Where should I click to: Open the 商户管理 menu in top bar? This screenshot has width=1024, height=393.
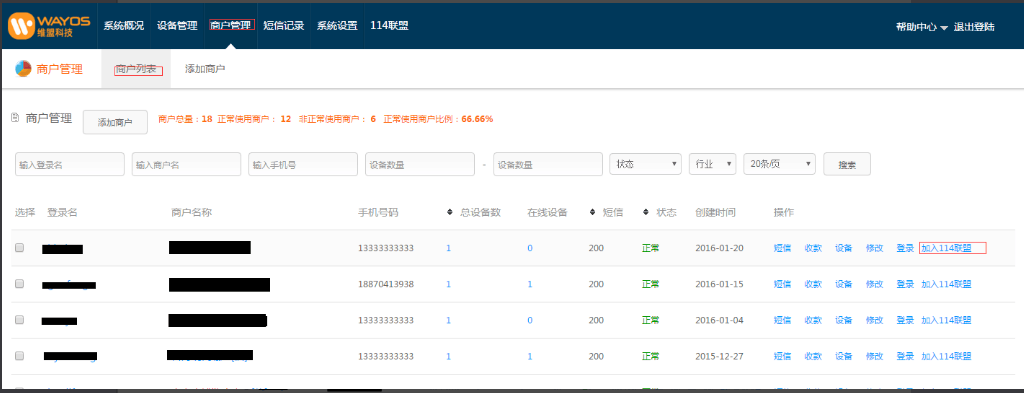point(231,25)
